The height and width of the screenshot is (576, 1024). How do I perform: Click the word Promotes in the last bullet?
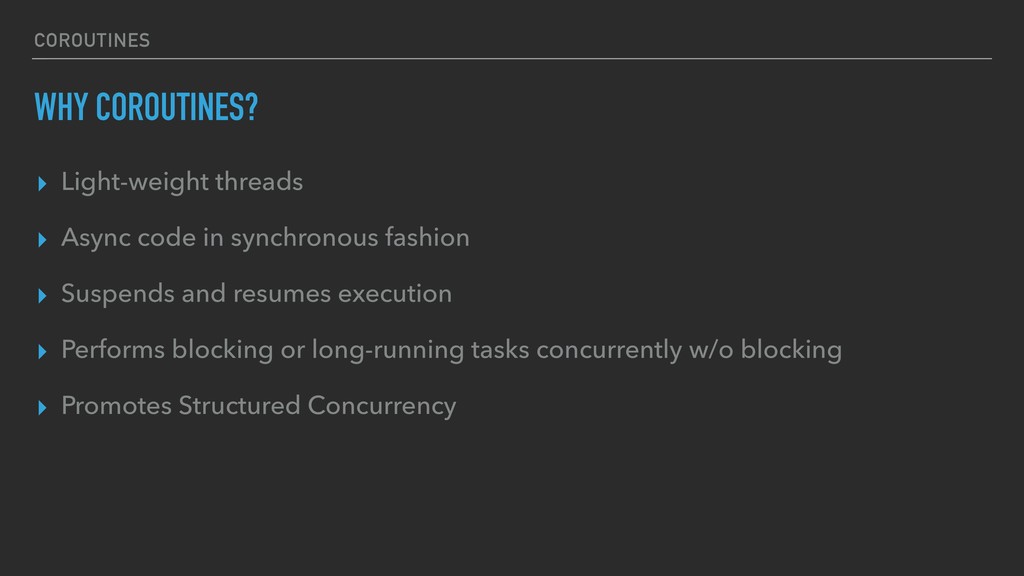[x=116, y=406]
